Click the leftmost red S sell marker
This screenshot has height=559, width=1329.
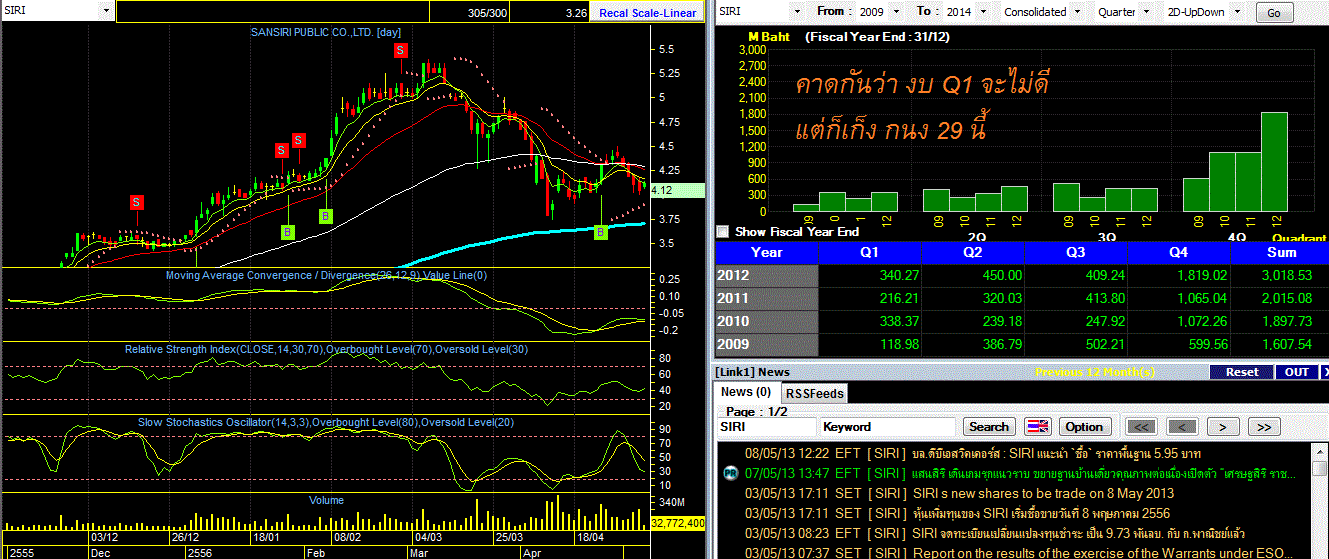pos(136,202)
